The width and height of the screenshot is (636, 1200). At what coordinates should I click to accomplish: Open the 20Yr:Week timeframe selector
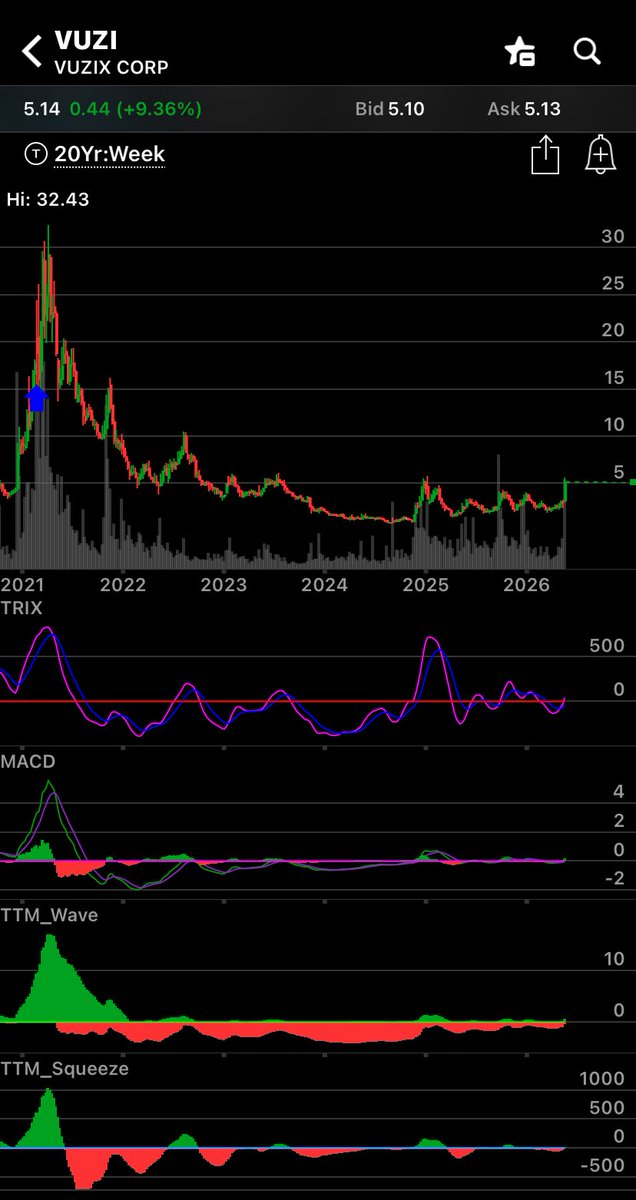(x=110, y=154)
